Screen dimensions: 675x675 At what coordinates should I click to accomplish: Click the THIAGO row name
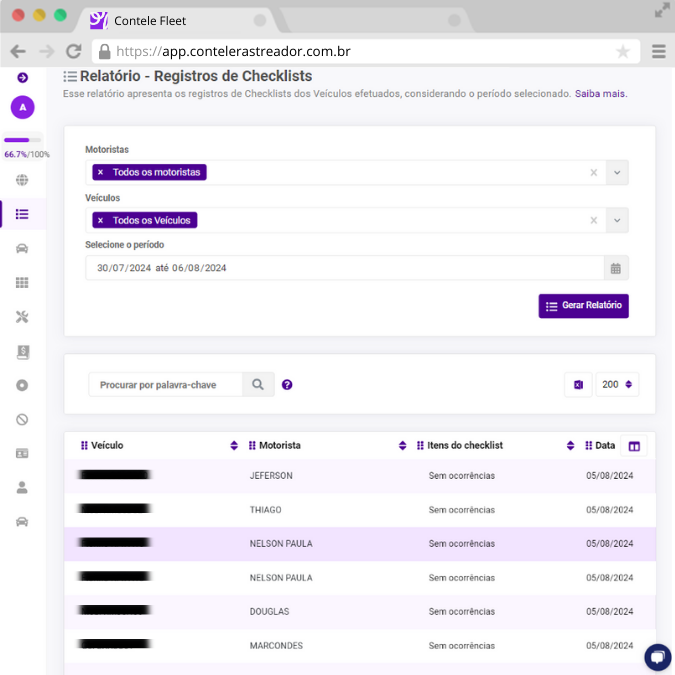[x=266, y=510]
